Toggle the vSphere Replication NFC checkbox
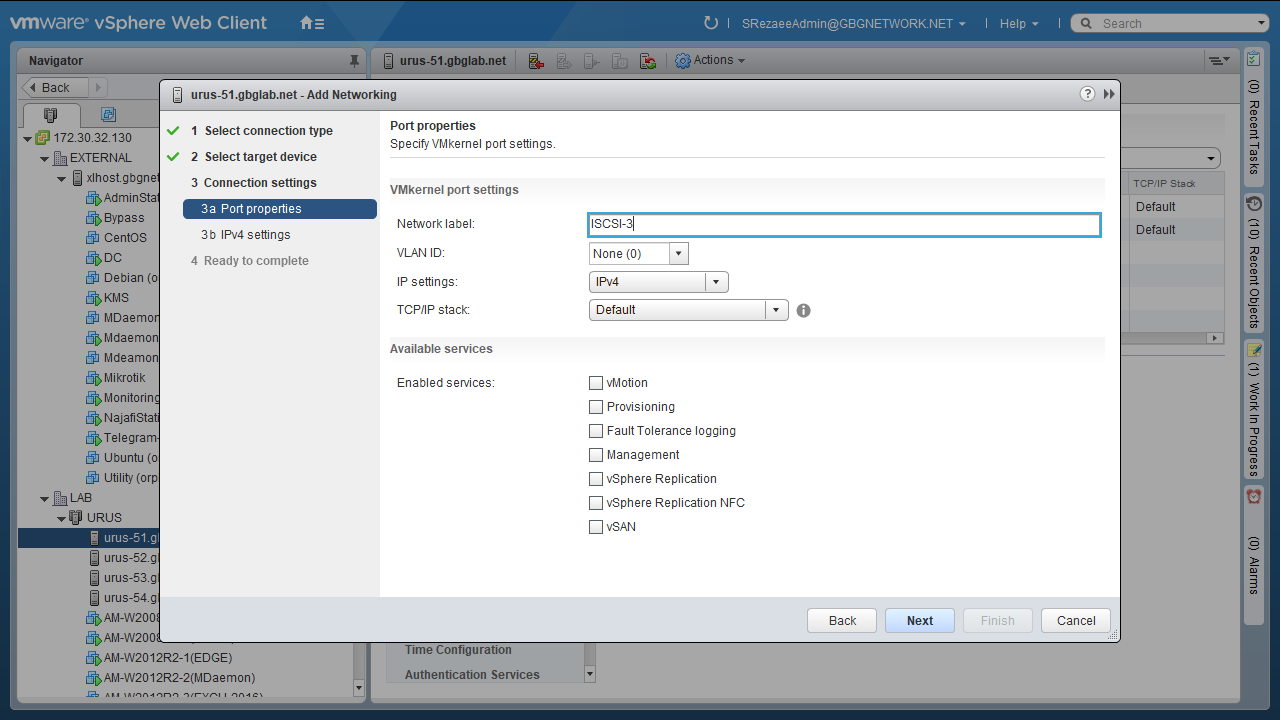 596,503
